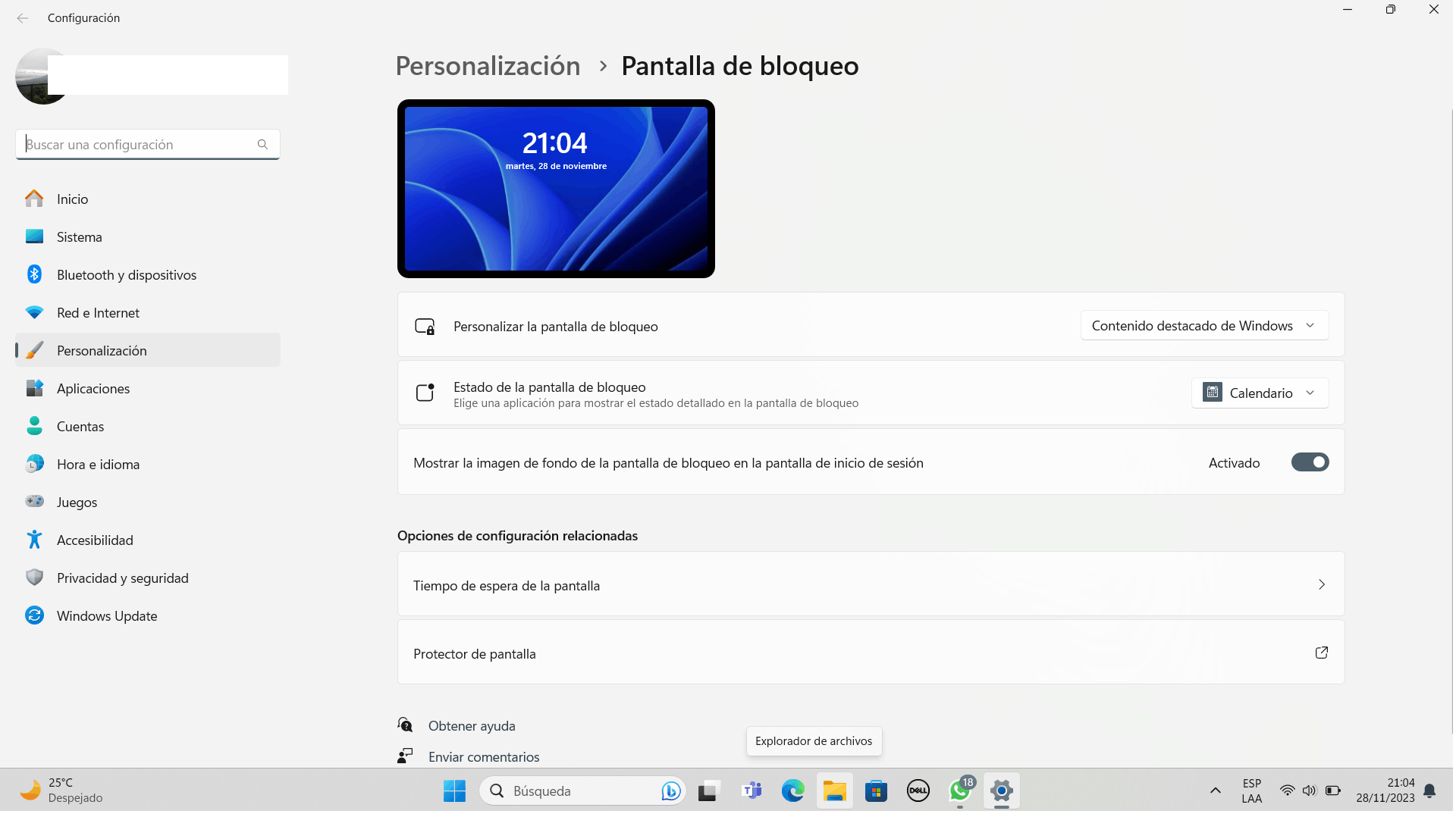This screenshot has height=814, width=1456.
Task: Click the taskbar Búsqueda search box
Action: (582, 791)
